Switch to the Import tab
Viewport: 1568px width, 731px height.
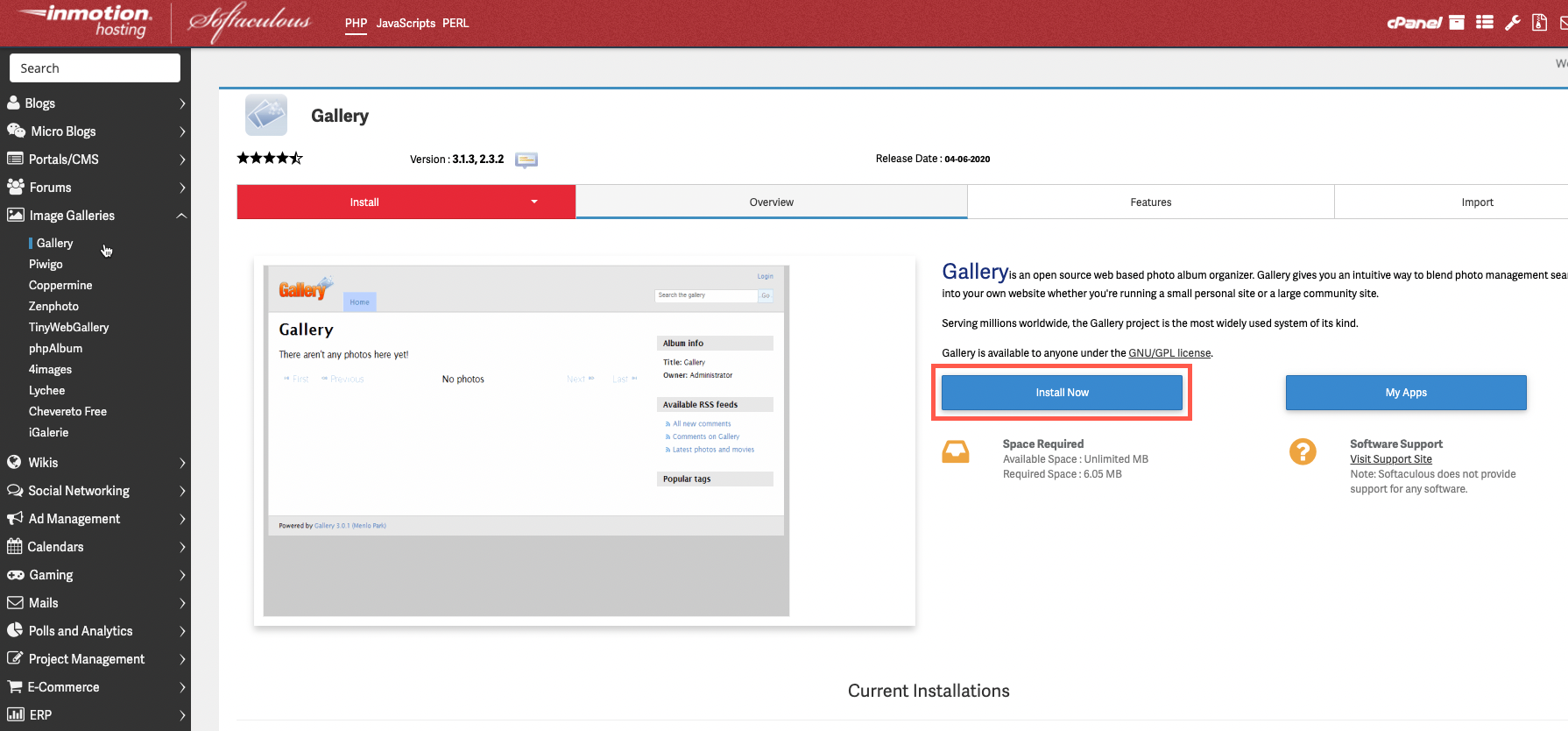(1477, 202)
